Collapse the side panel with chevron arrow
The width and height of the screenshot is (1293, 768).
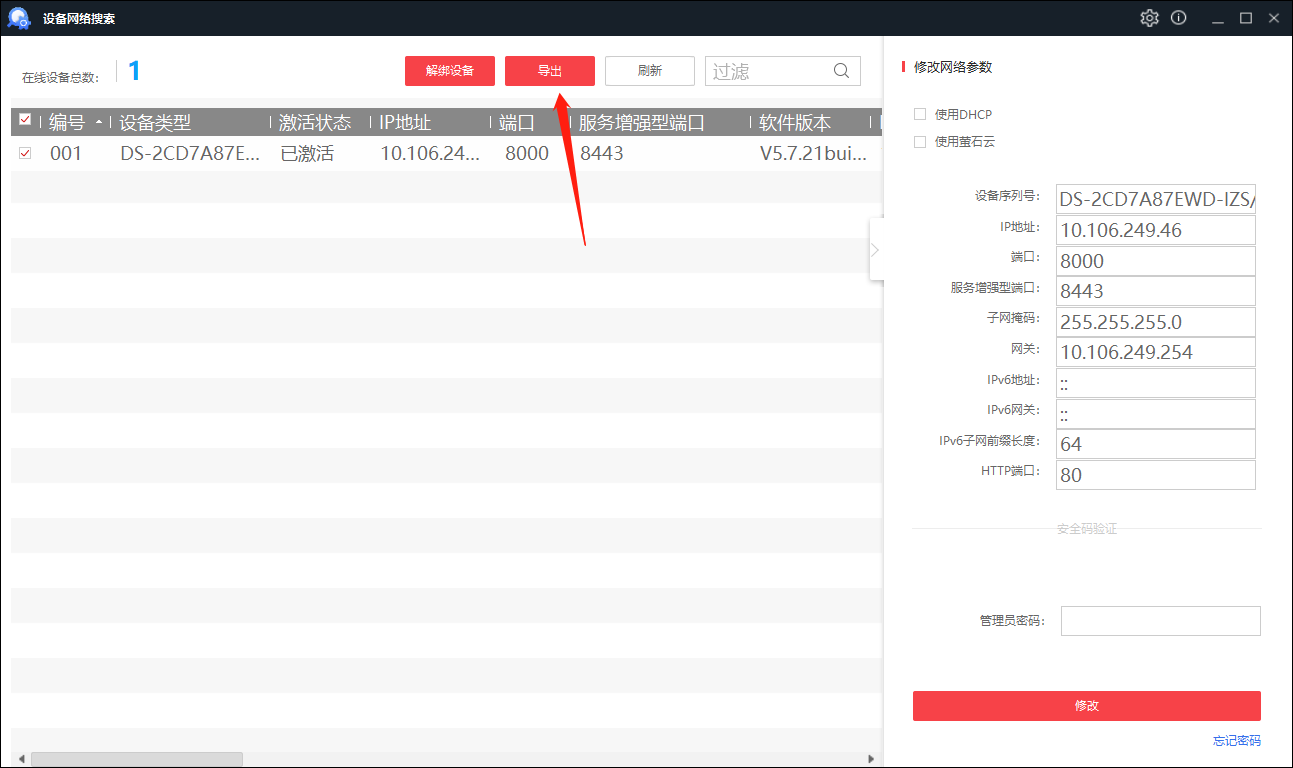tap(876, 249)
